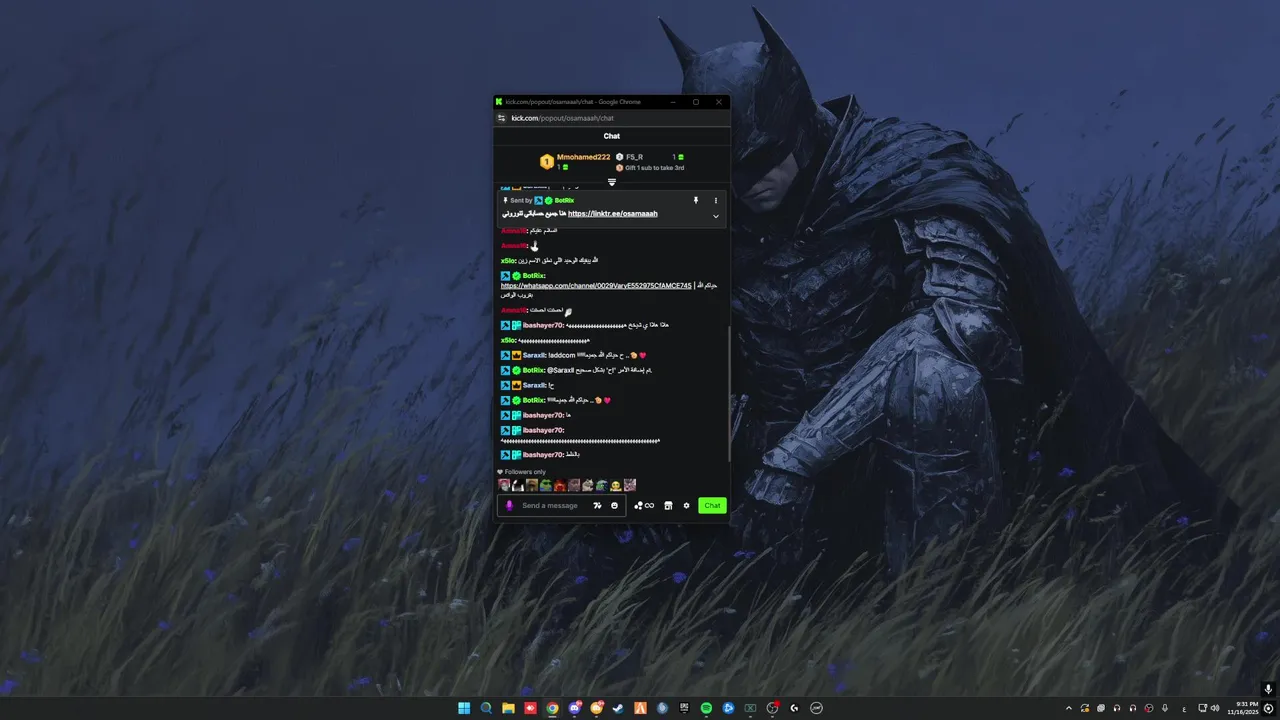Expand the gift leaderboard below Mmohamed222
This screenshot has width=1280, height=720.
pos(612,182)
